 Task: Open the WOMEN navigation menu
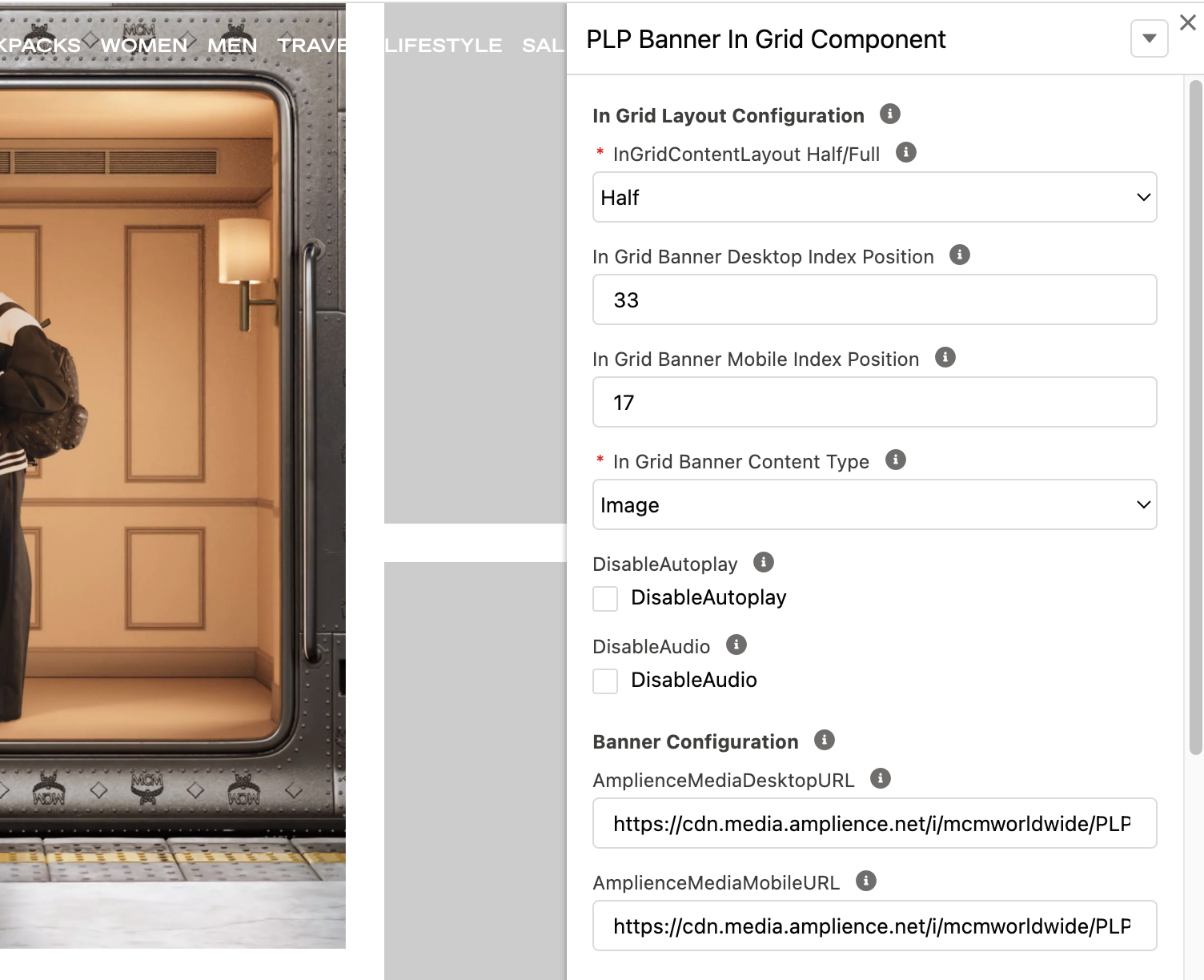(x=144, y=46)
